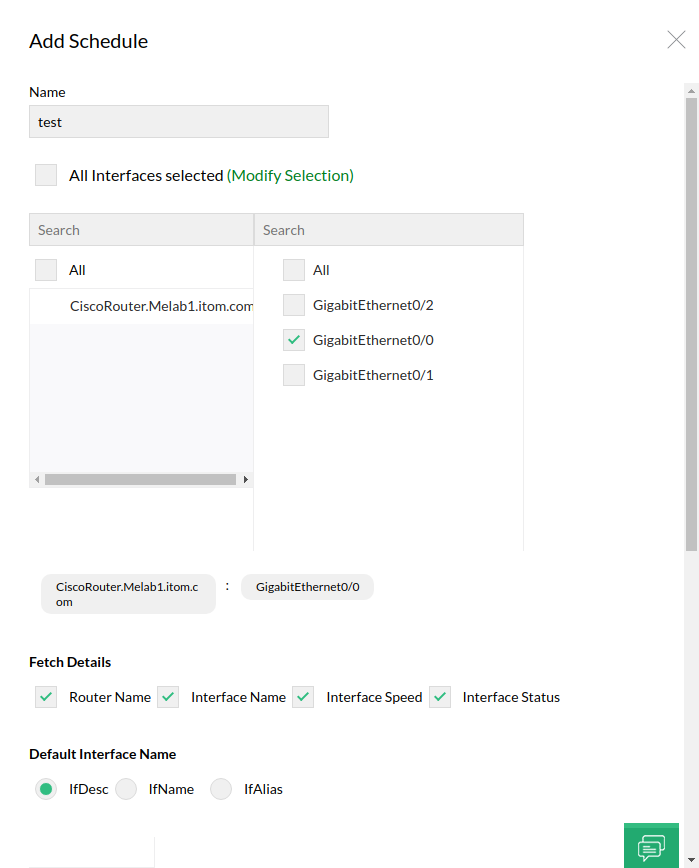Disable the Interface Speed fetch detail

[302, 697]
